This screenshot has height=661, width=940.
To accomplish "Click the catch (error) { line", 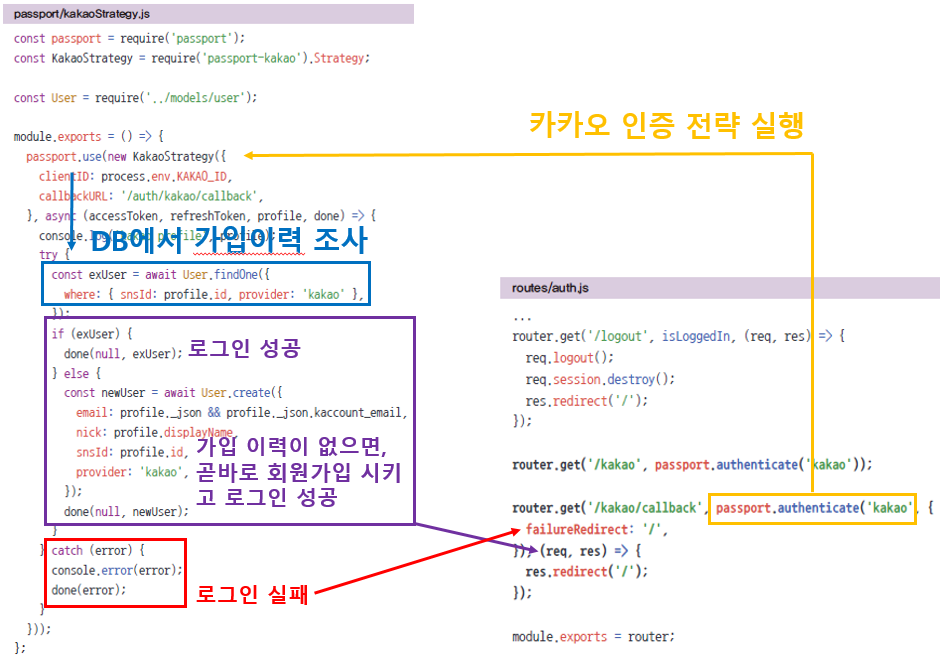I will pyautogui.click(x=98, y=550).
